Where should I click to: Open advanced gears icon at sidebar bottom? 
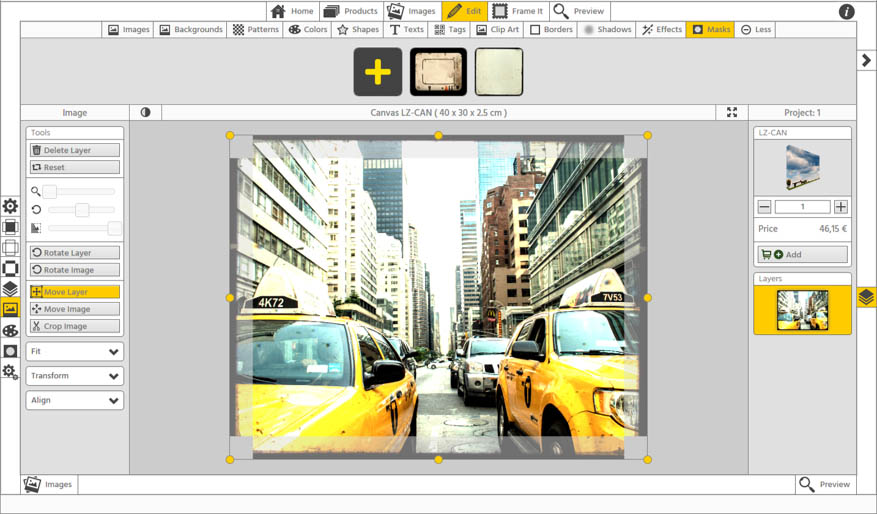(x=10, y=371)
